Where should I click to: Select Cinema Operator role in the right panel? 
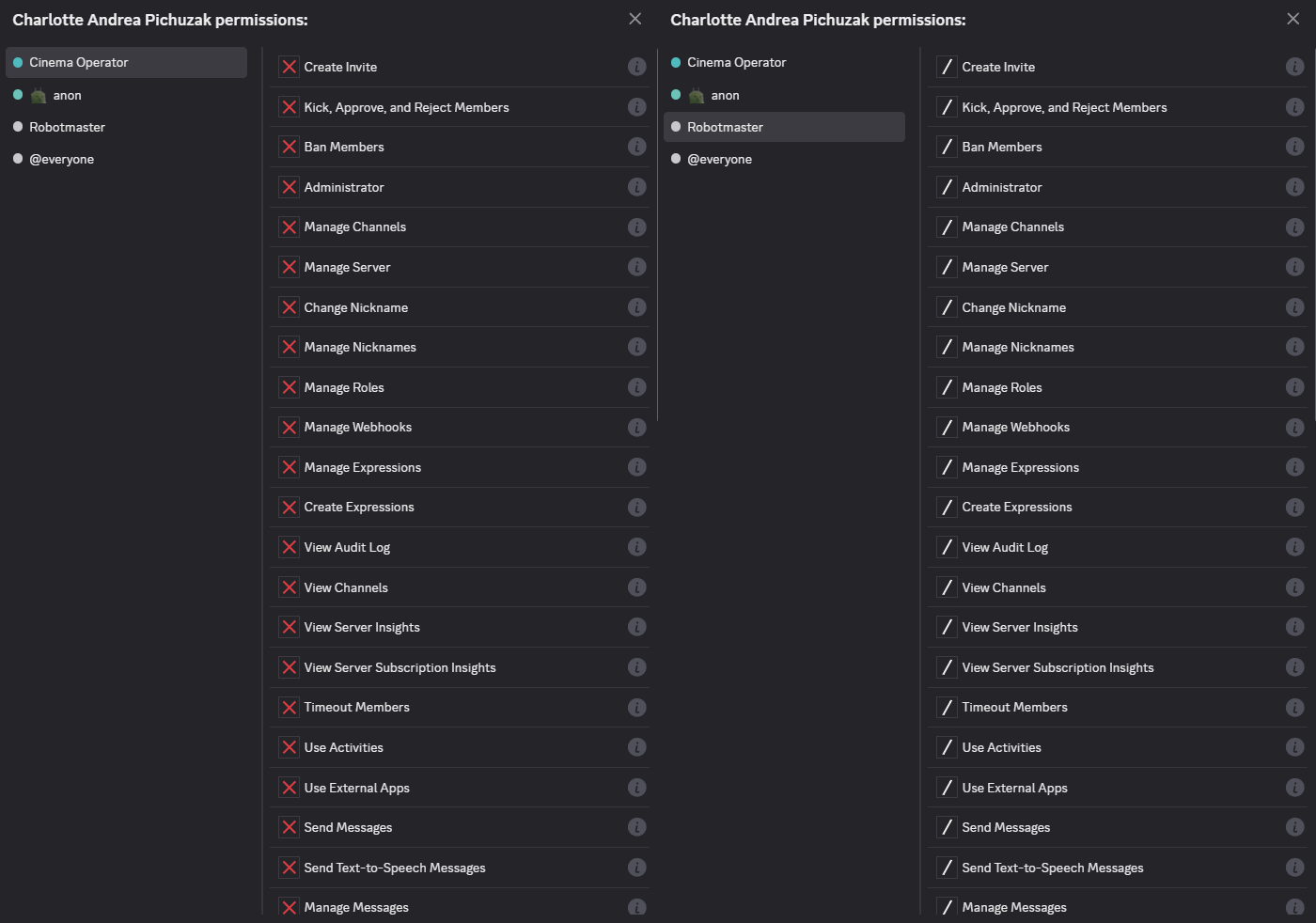click(784, 62)
